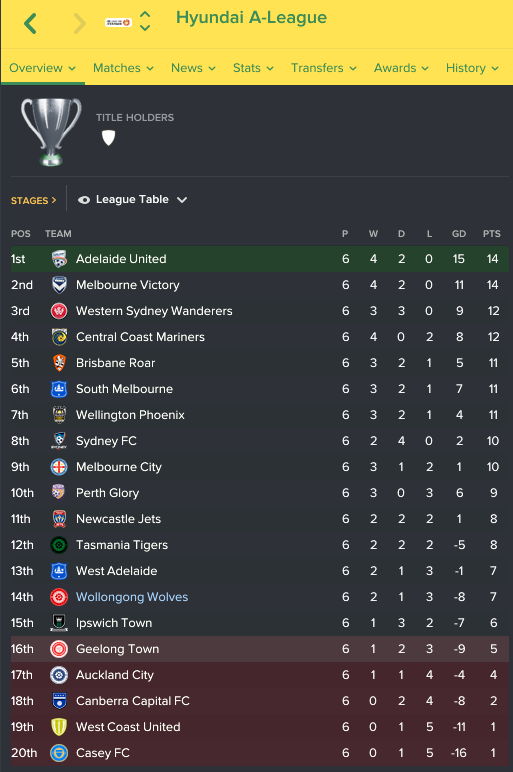The width and height of the screenshot is (513, 772).
Task: Click the West Coast United badge
Action: coord(59,727)
